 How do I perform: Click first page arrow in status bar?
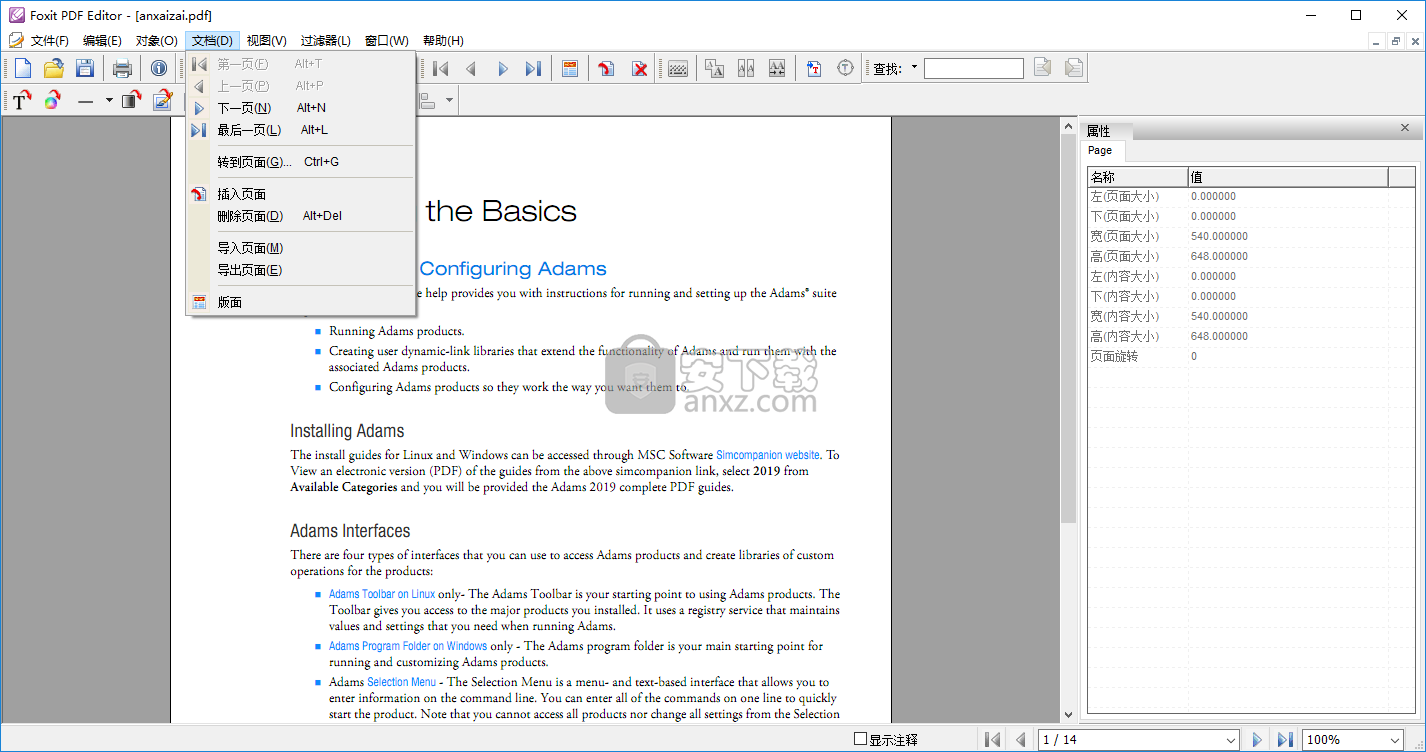click(992, 740)
